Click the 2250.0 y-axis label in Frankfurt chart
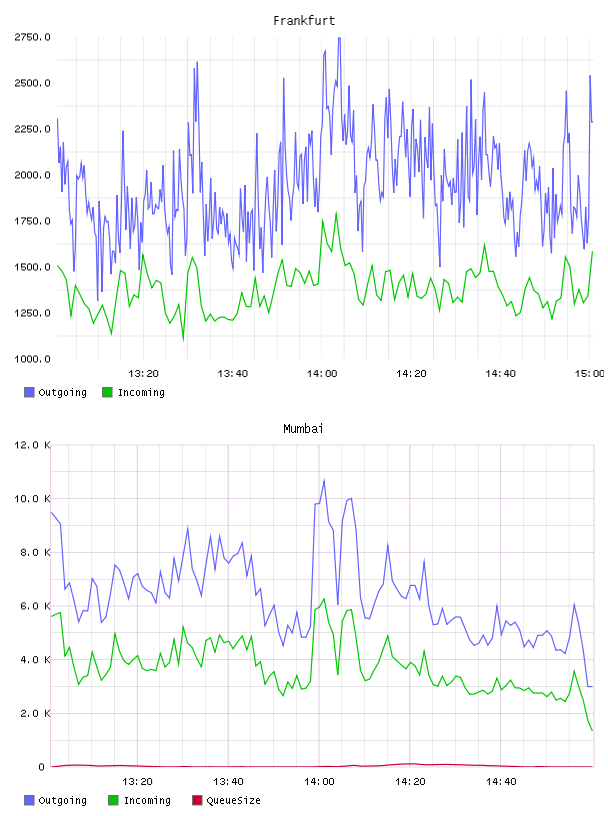This screenshot has width=608, height=816. tap(32, 129)
